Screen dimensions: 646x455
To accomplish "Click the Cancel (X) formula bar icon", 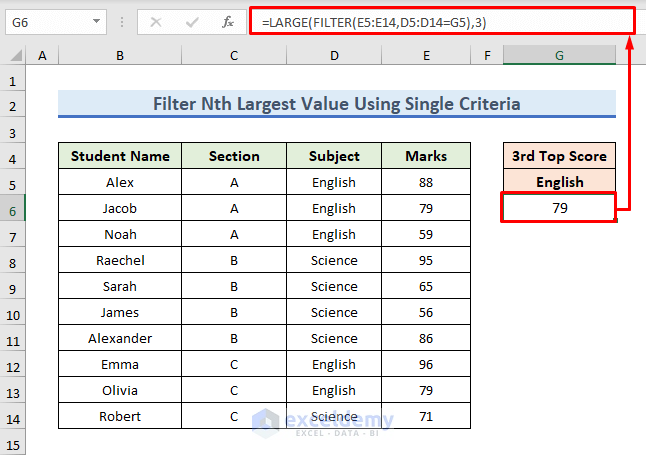I will tap(156, 21).
